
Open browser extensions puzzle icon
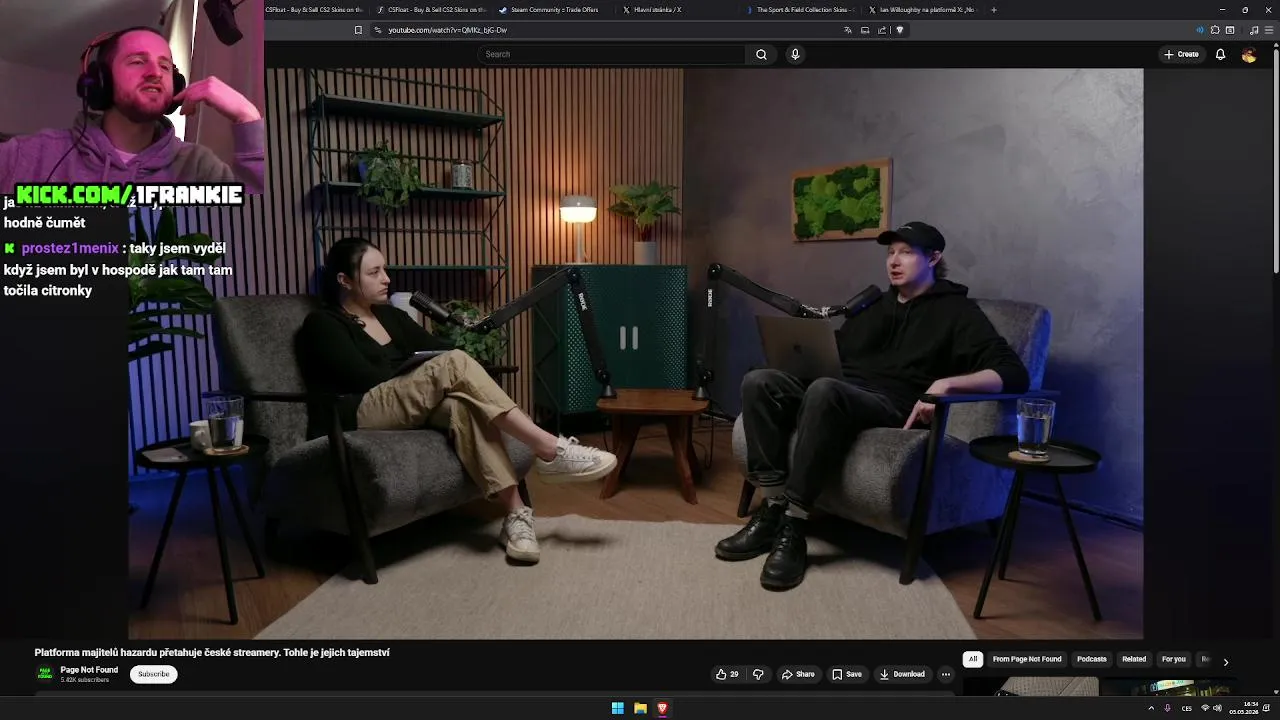point(1215,30)
